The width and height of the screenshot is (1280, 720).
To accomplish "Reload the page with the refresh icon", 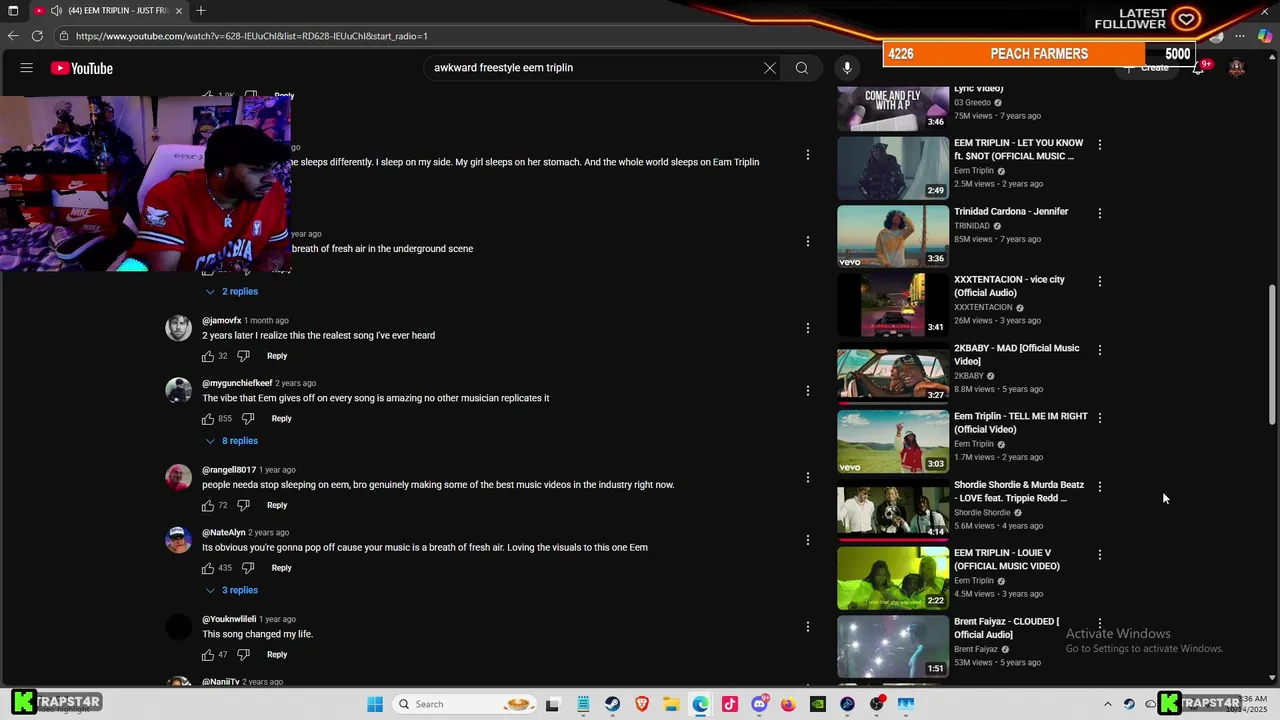I will [37, 36].
